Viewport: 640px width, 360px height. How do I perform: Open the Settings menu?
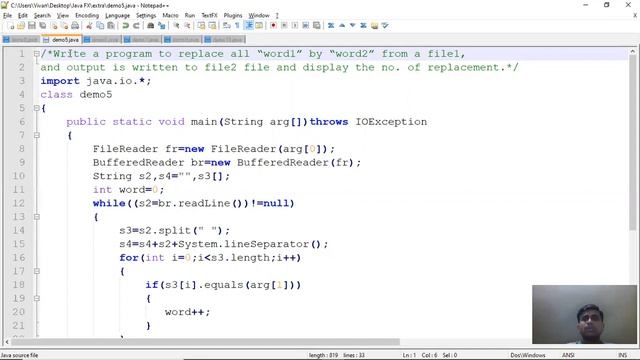coord(146,16)
